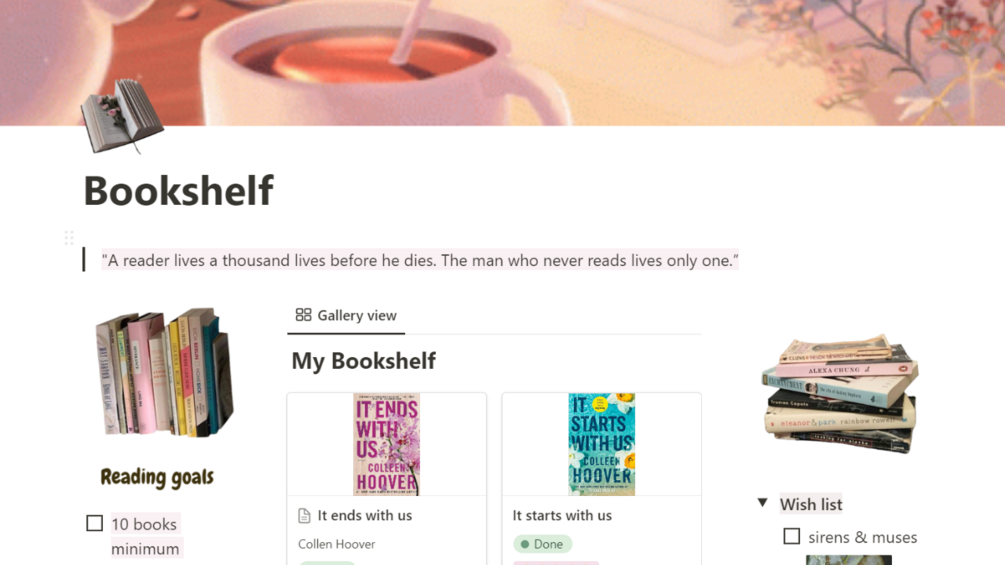Collapse the Wish list toggle arrow

(763, 503)
